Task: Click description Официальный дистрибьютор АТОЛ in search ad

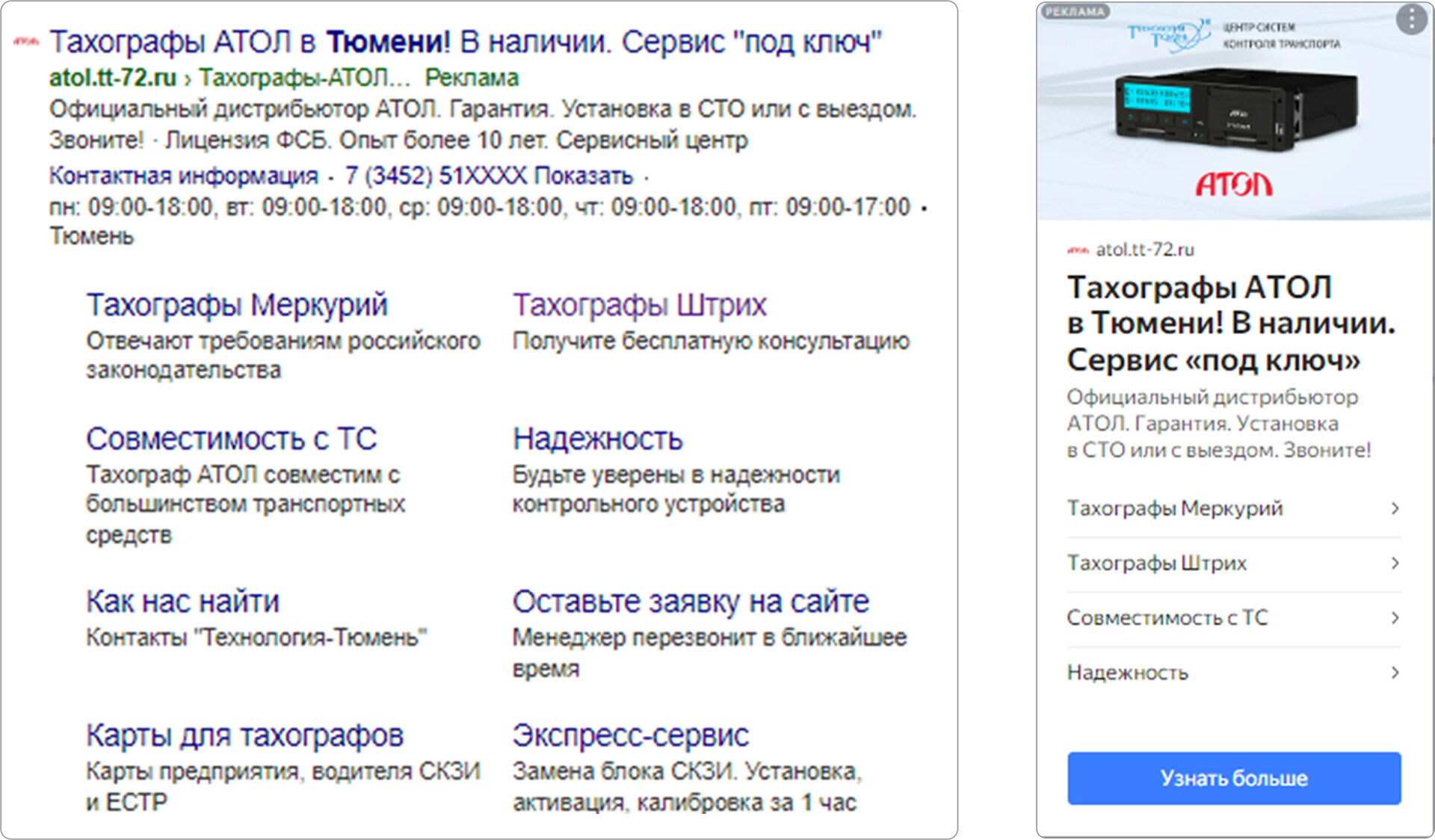Action: pos(483,124)
